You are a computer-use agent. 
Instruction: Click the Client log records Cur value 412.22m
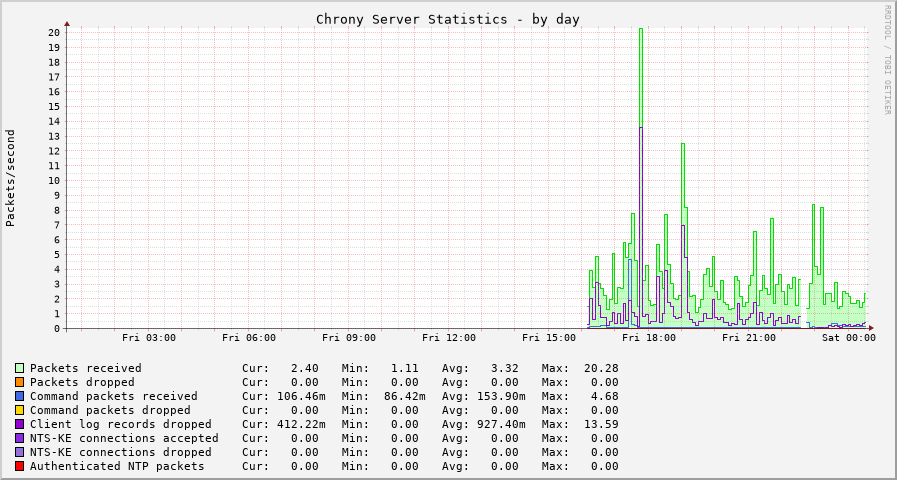coord(301,424)
